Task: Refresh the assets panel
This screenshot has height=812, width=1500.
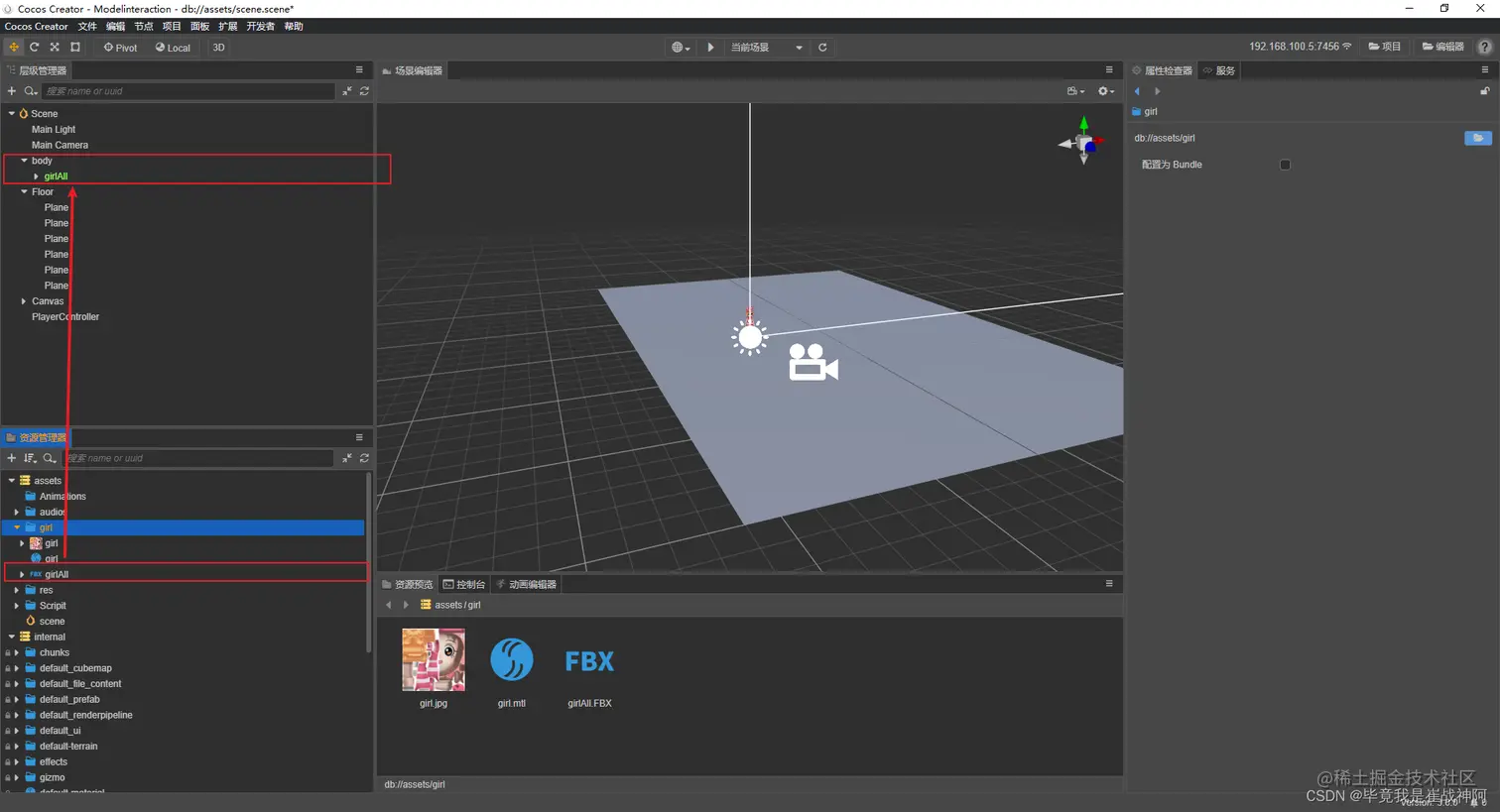Action: click(x=364, y=458)
